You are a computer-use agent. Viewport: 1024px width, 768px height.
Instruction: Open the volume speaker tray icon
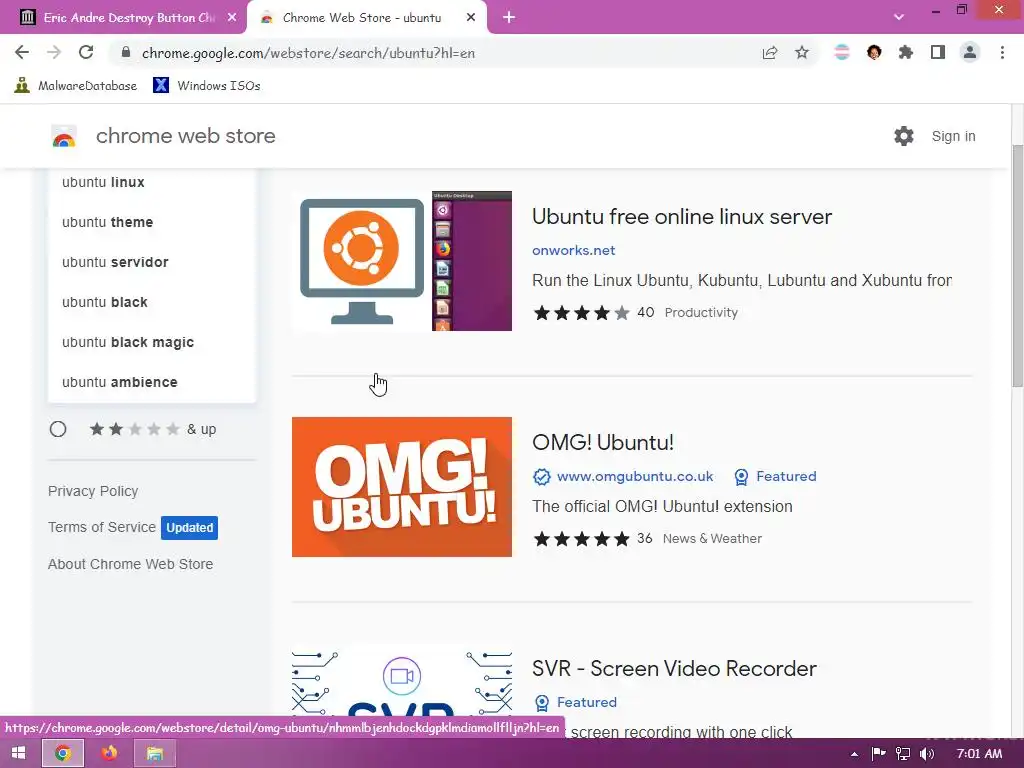[926, 754]
